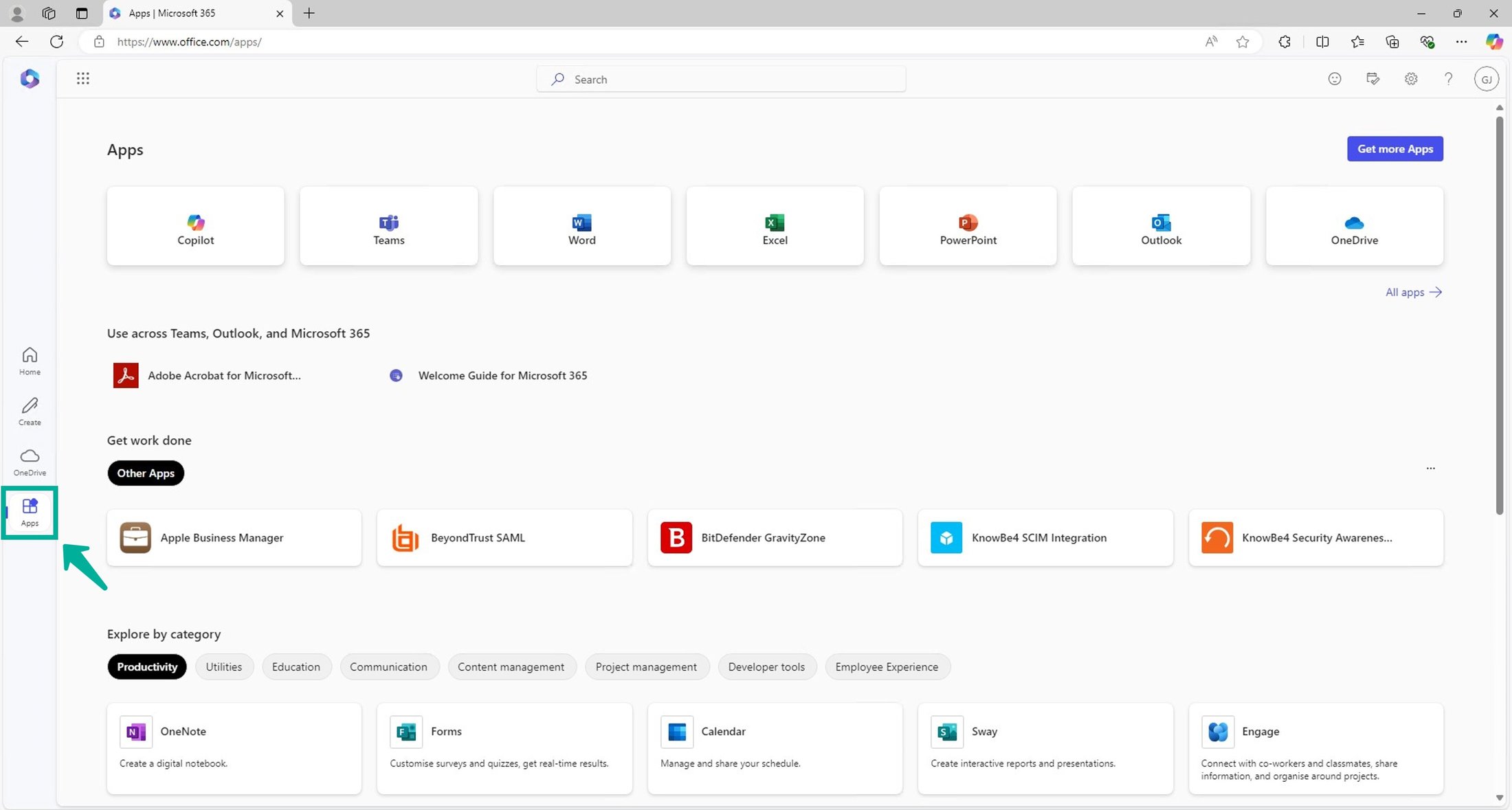Open Microsoft 365 settings gear
This screenshot has width=1512, height=810.
coord(1411,78)
